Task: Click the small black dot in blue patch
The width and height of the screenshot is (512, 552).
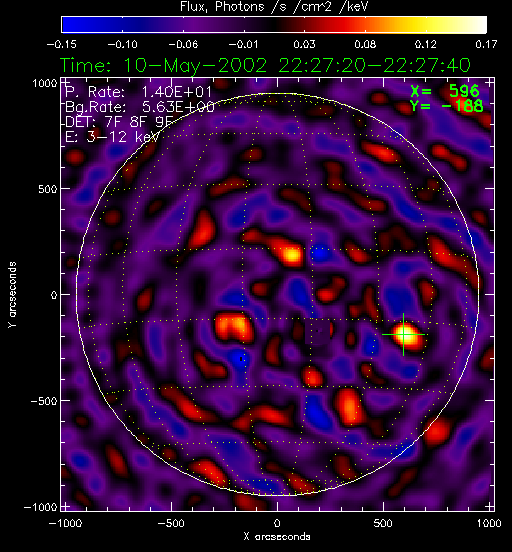Action: coord(241,359)
